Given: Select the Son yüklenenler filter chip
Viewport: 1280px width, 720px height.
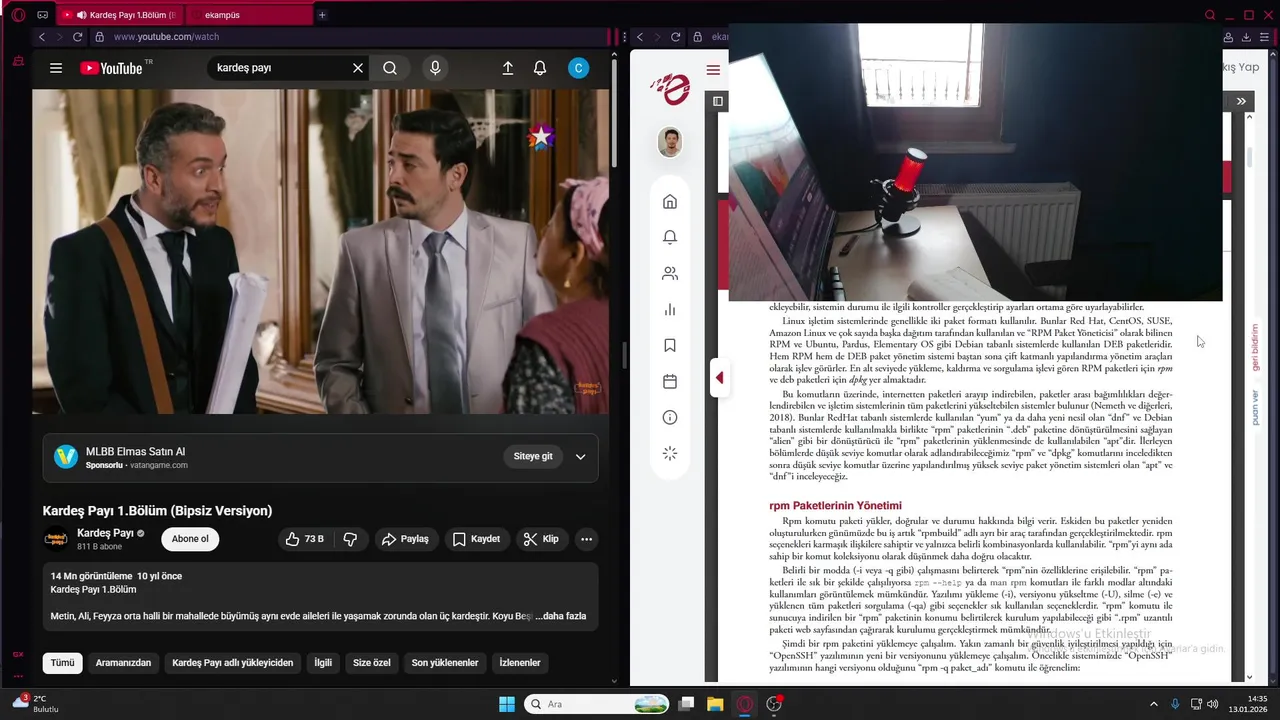Looking at the screenshot, I should pos(445,663).
